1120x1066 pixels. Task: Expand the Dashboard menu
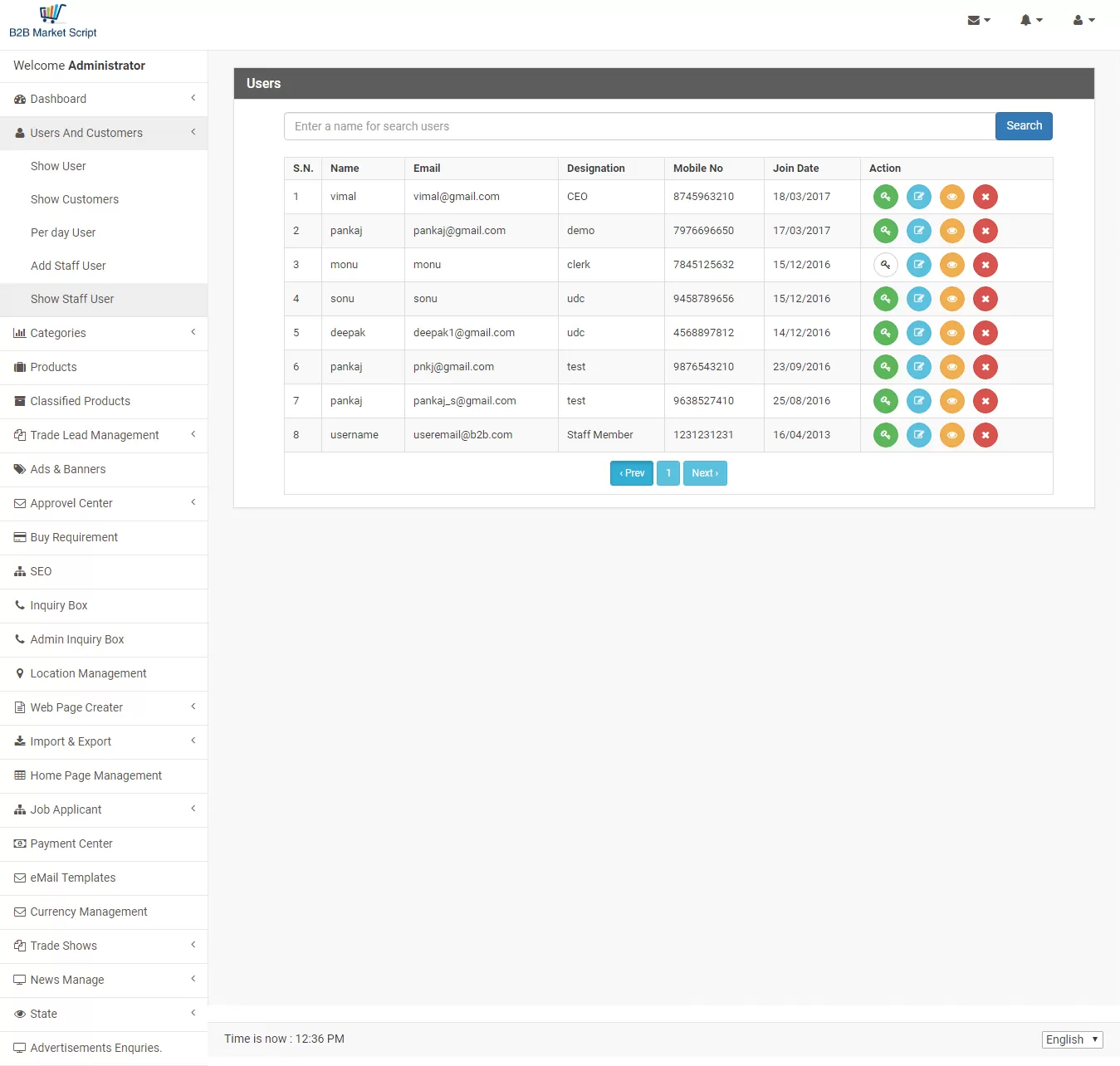(x=104, y=99)
